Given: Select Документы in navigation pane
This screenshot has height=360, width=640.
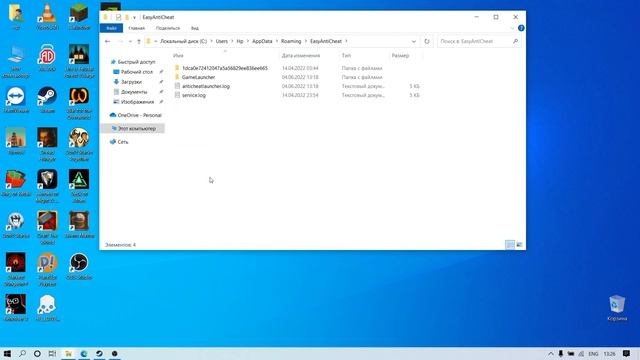Looking at the screenshot, I should (133, 92).
